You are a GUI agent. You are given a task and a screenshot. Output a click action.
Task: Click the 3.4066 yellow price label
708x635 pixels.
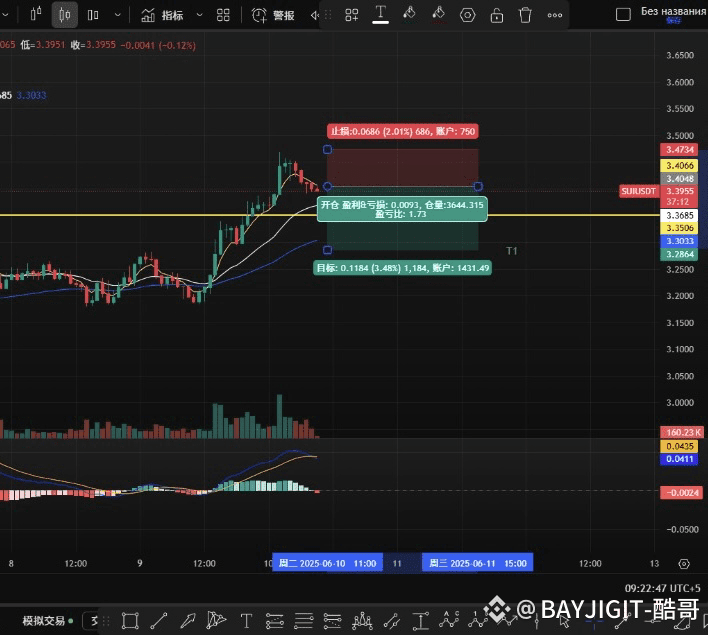click(679, 165)
